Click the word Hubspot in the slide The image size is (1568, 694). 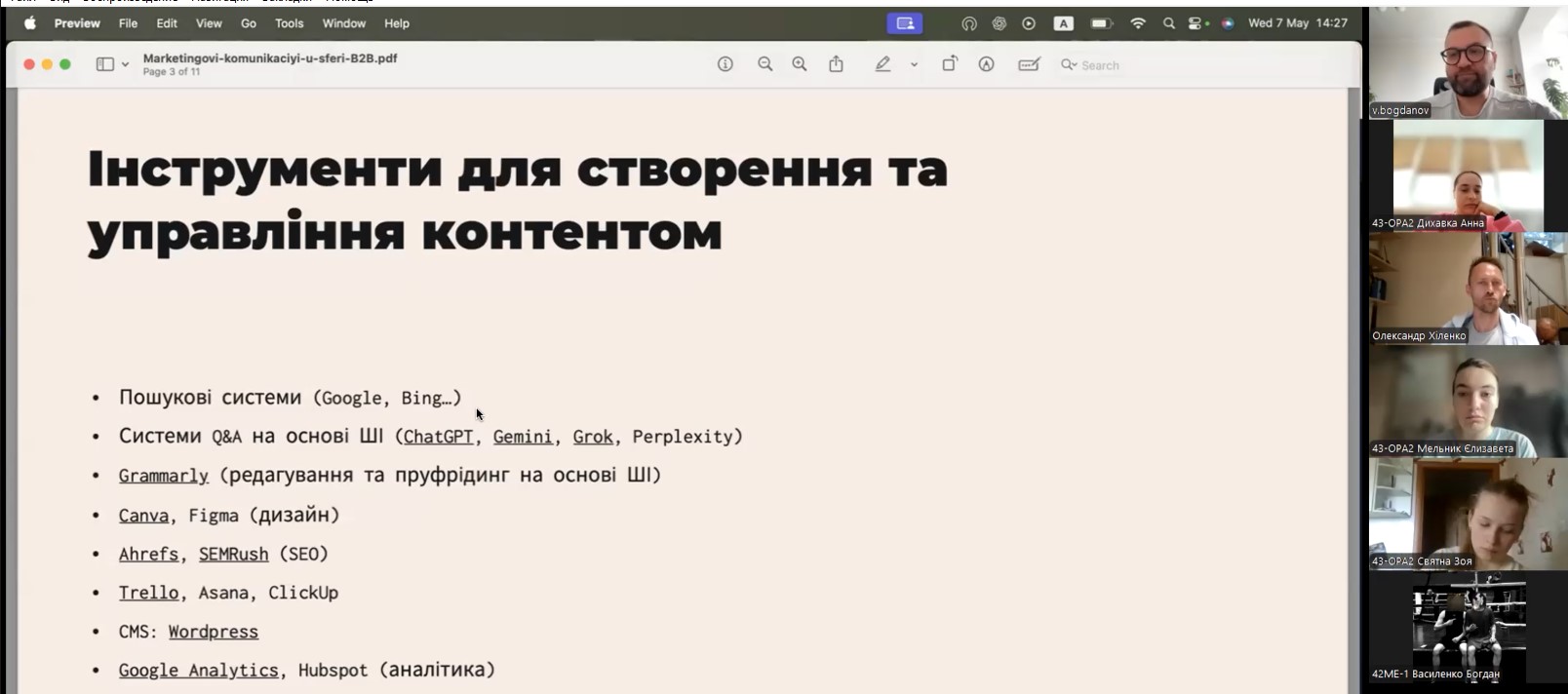(x=333, y=671)
